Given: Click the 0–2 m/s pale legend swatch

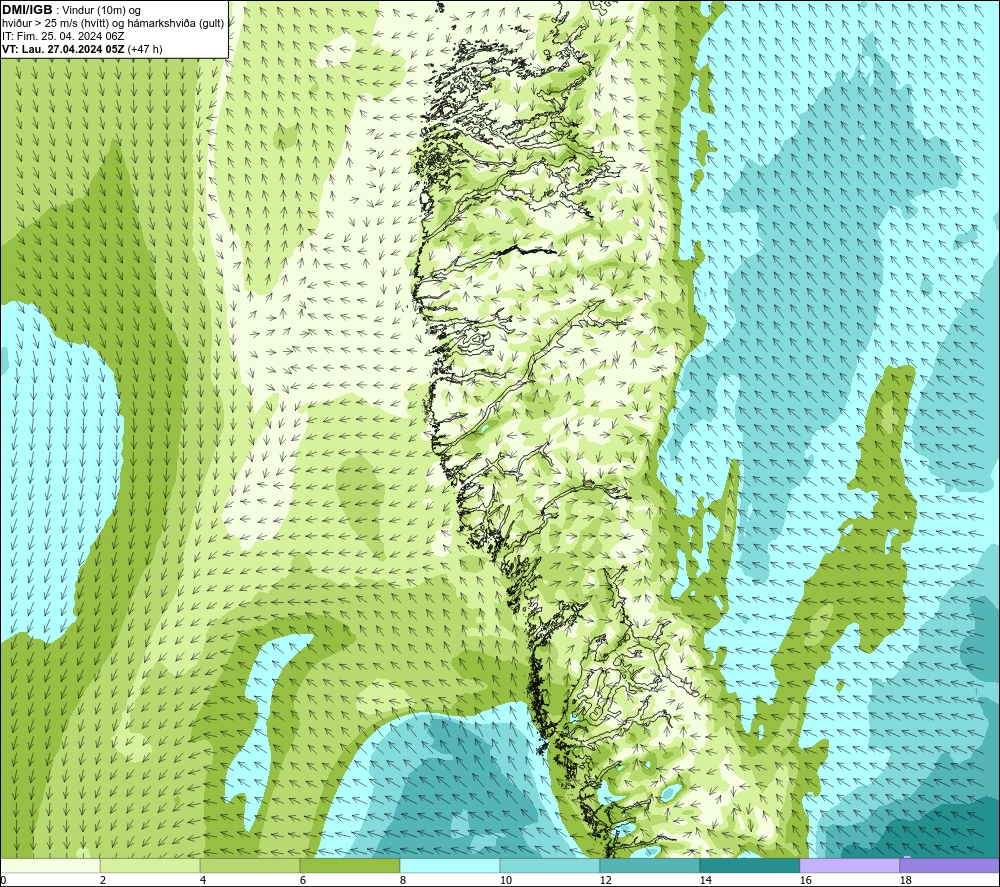Looking at the screenshot, I should 50,865.
